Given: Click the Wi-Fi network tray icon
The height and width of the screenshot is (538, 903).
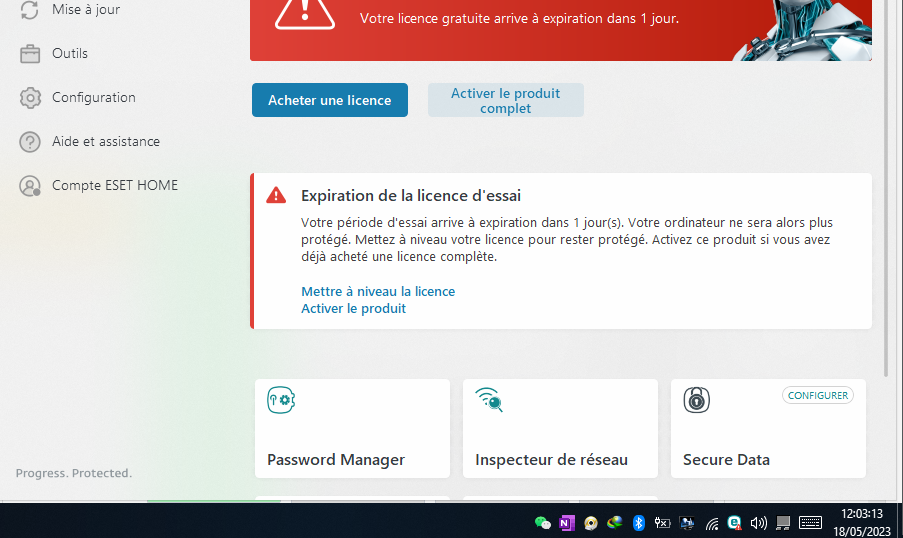Looking at the screenshot, I should tap(712, 523).
